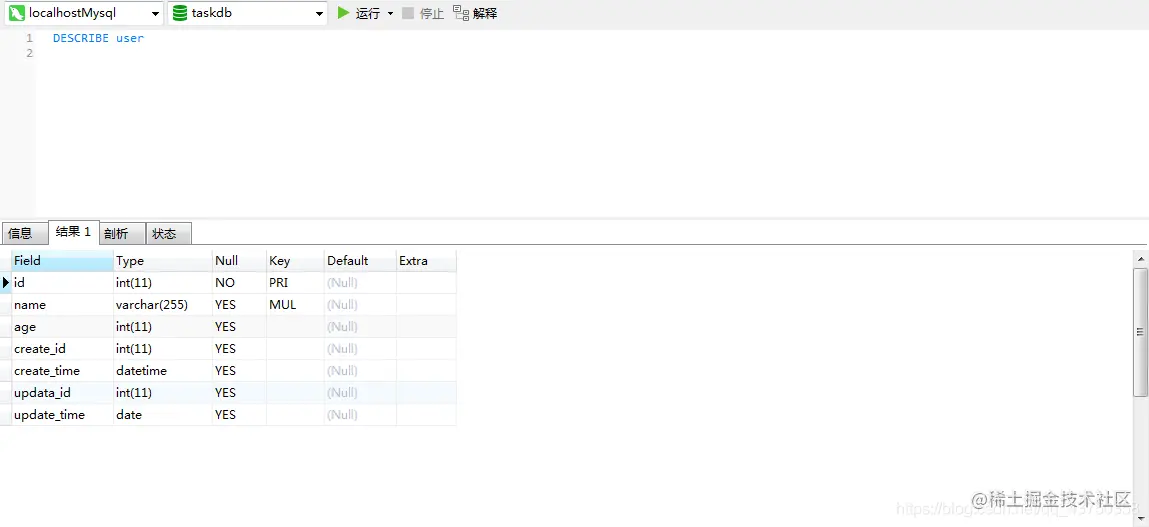The image size is (1149, 527).
Task: Click the '(Null)' default cell in create_time row
Action: point(360,370)
